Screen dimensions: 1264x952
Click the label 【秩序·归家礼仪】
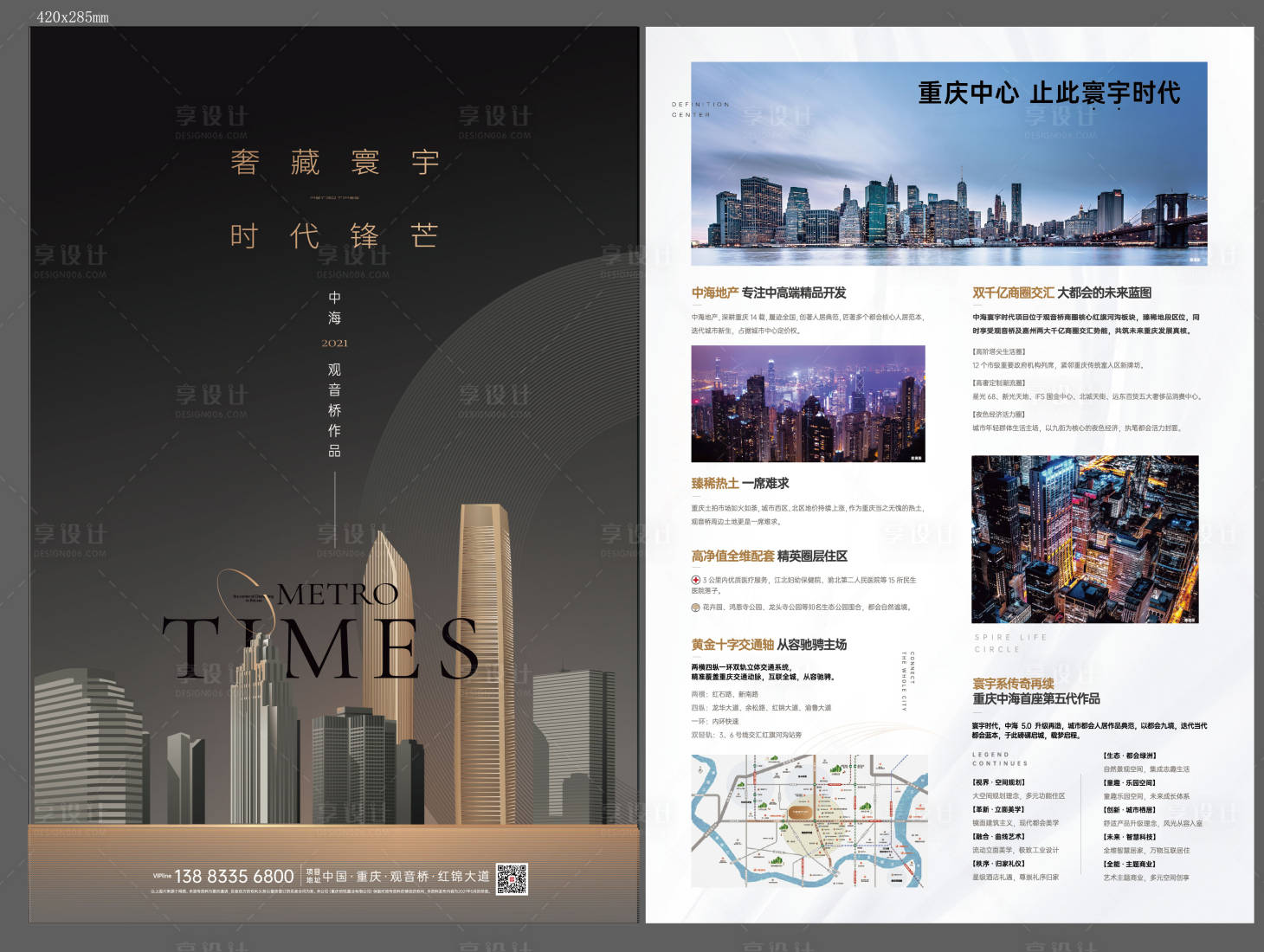[x=999, y=863]
